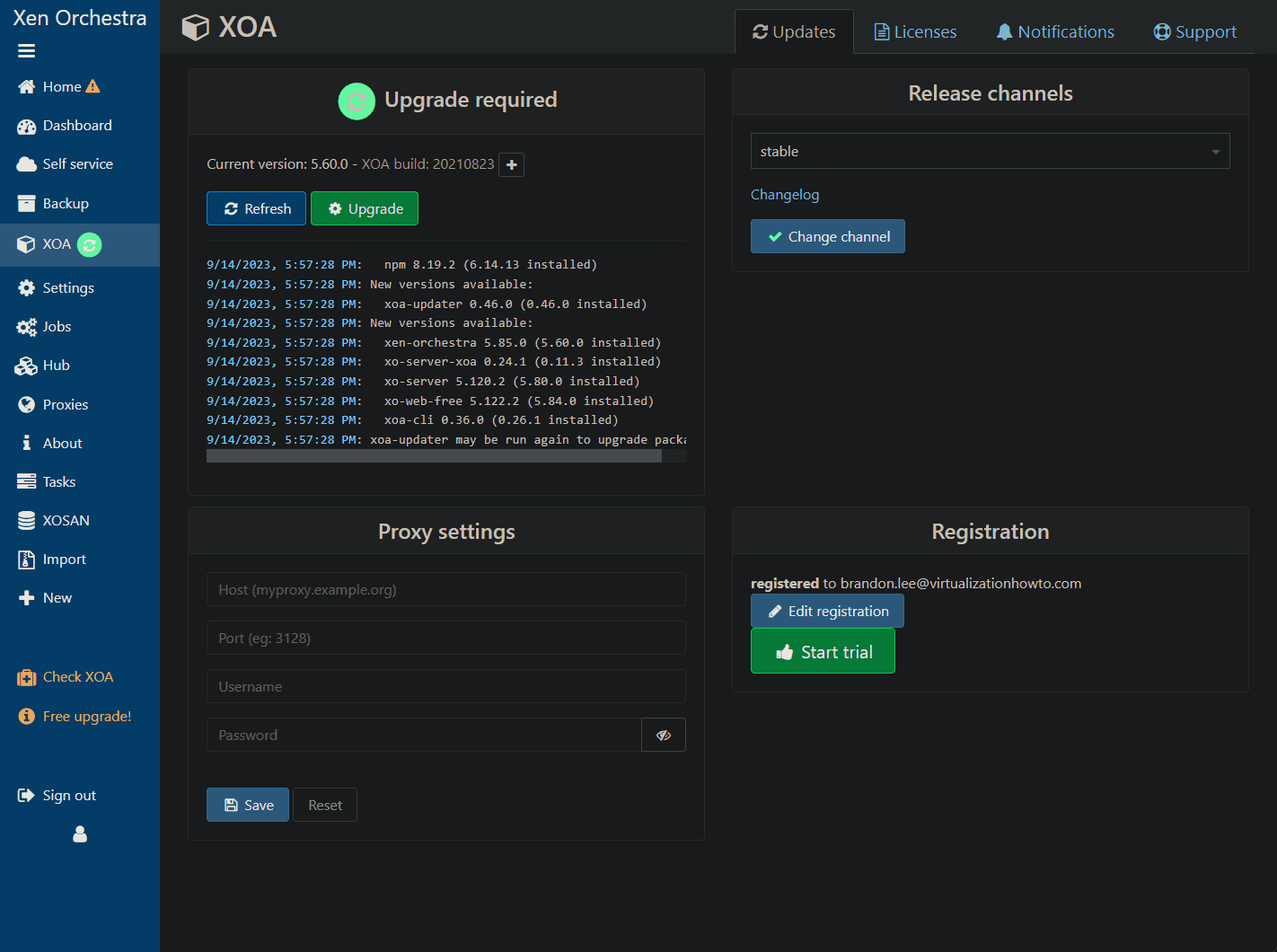Open the stable release channel dropdown
This screenshot has height=952, width=1277.
pos(990,151)
